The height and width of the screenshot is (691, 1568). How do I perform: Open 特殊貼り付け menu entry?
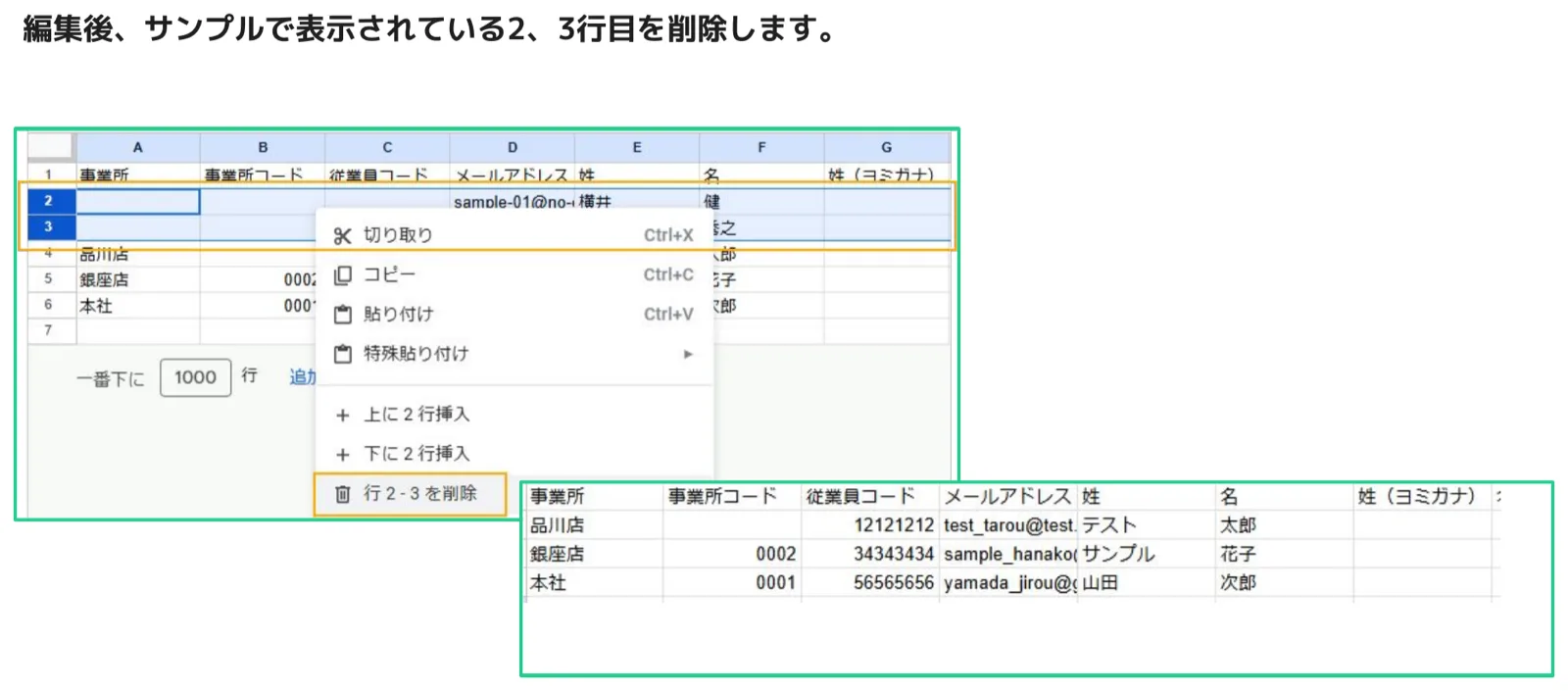[x=514, y=354]
